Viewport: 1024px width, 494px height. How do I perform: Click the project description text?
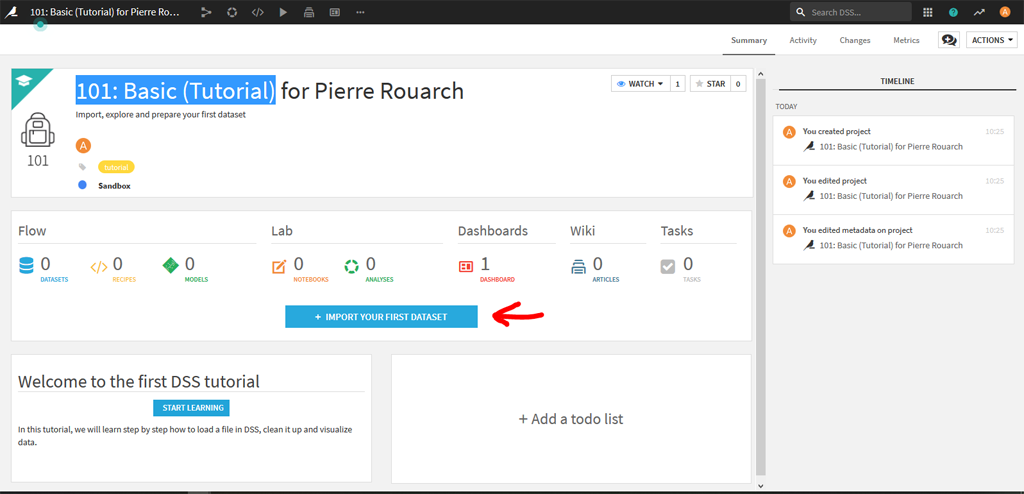coord(161,114)
